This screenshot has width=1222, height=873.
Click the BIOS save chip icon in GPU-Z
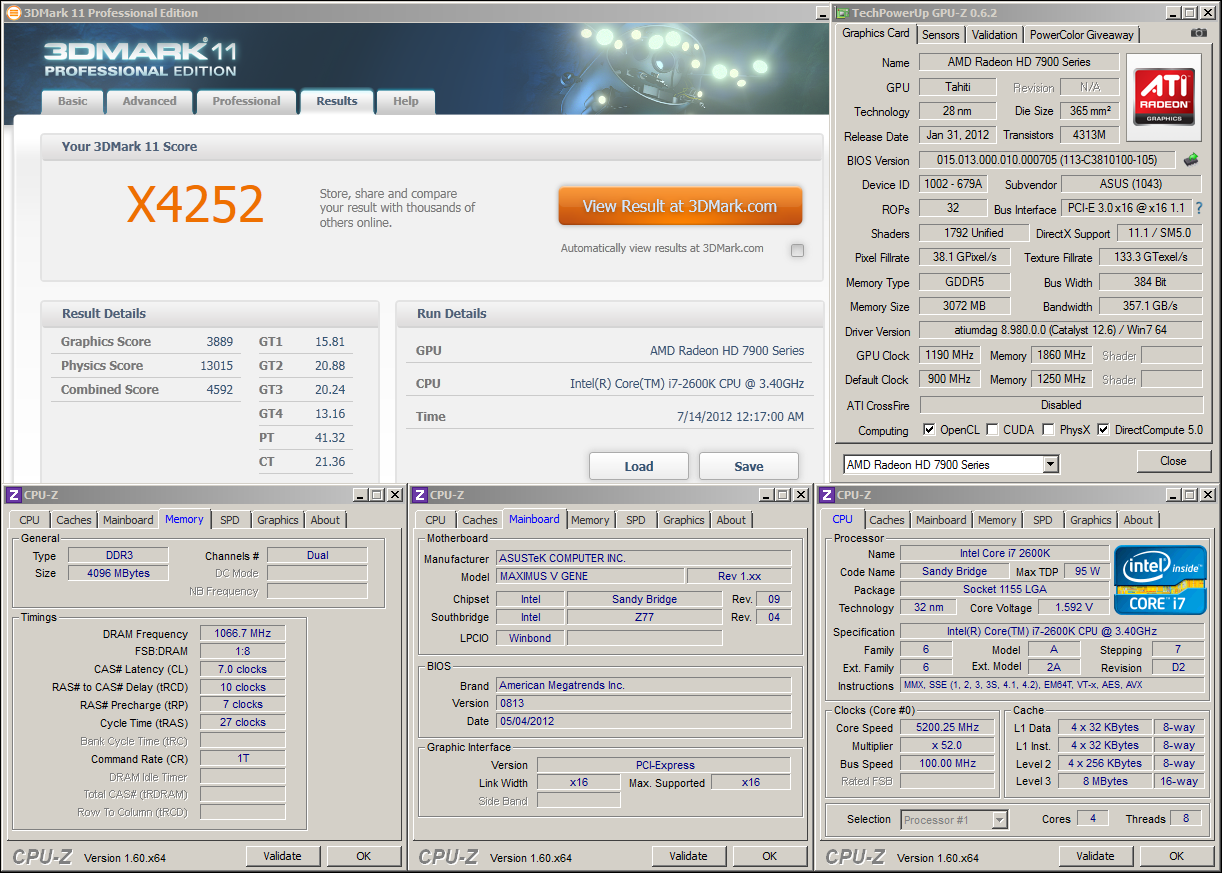point(1190,160)
